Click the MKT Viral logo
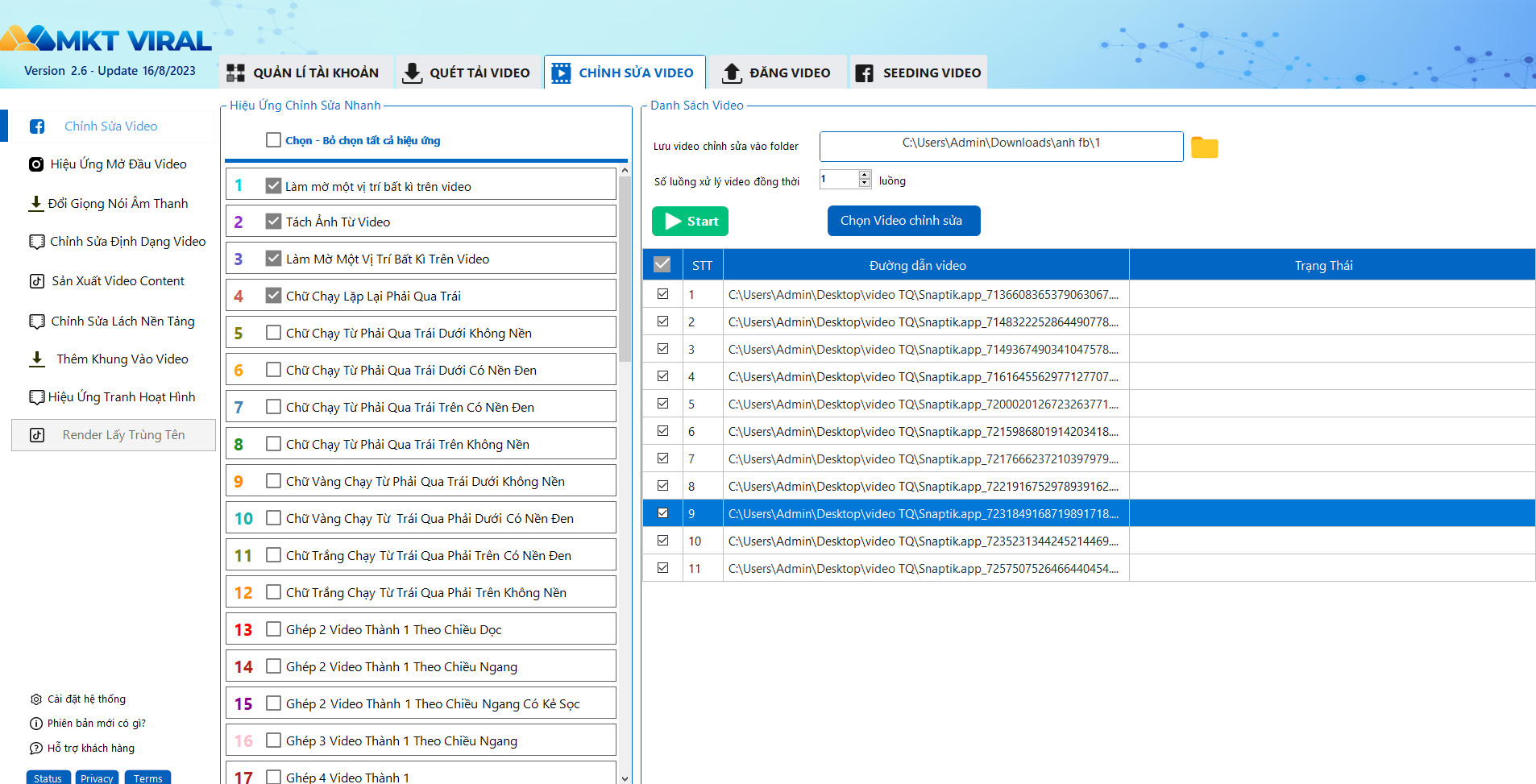This screenshot has height=784, width=1536. (106, 39)
